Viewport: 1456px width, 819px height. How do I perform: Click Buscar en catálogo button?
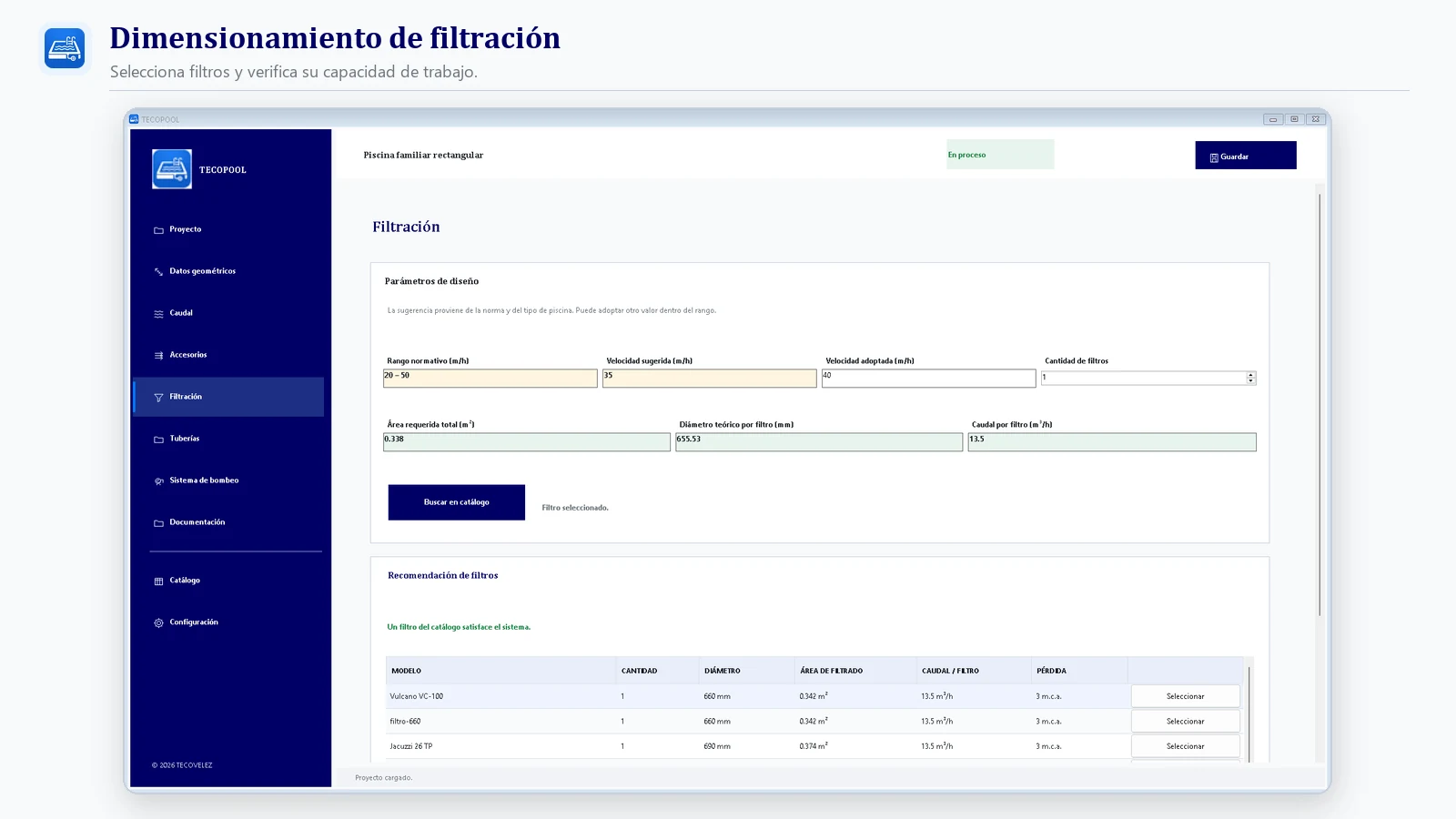[x=457, y=502]
